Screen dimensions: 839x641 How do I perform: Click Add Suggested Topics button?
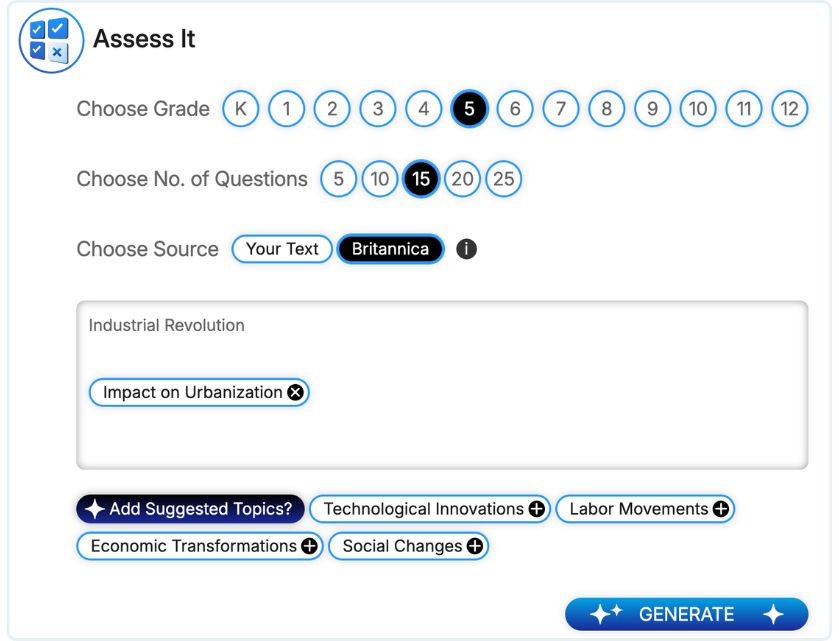pyautogui.click(x=190, y=509)
